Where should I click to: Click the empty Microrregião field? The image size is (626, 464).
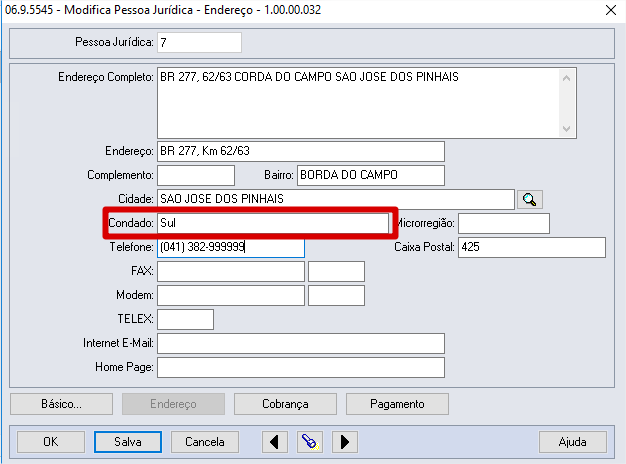click(503, 223)
